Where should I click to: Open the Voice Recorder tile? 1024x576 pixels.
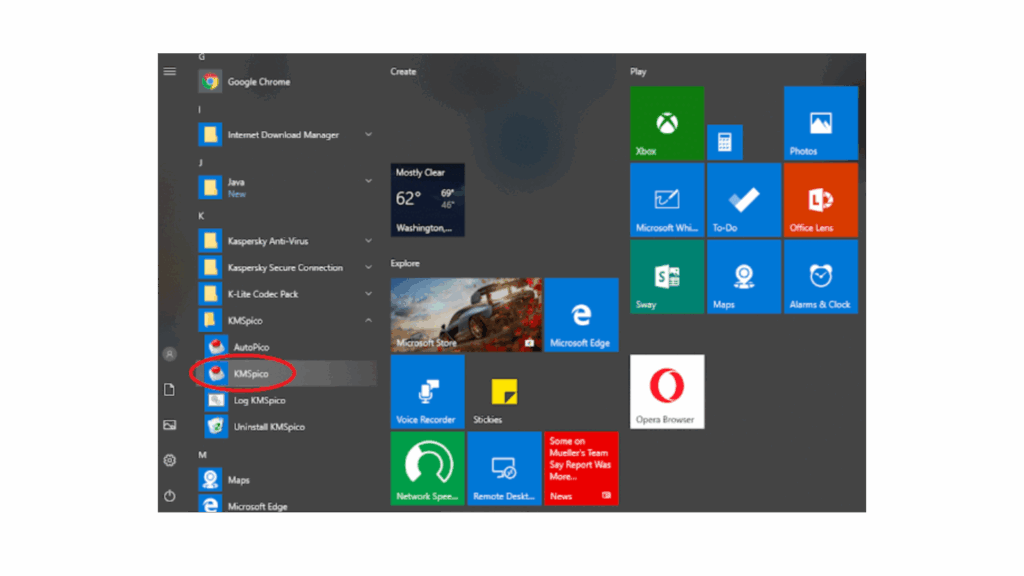coord(427,391)
